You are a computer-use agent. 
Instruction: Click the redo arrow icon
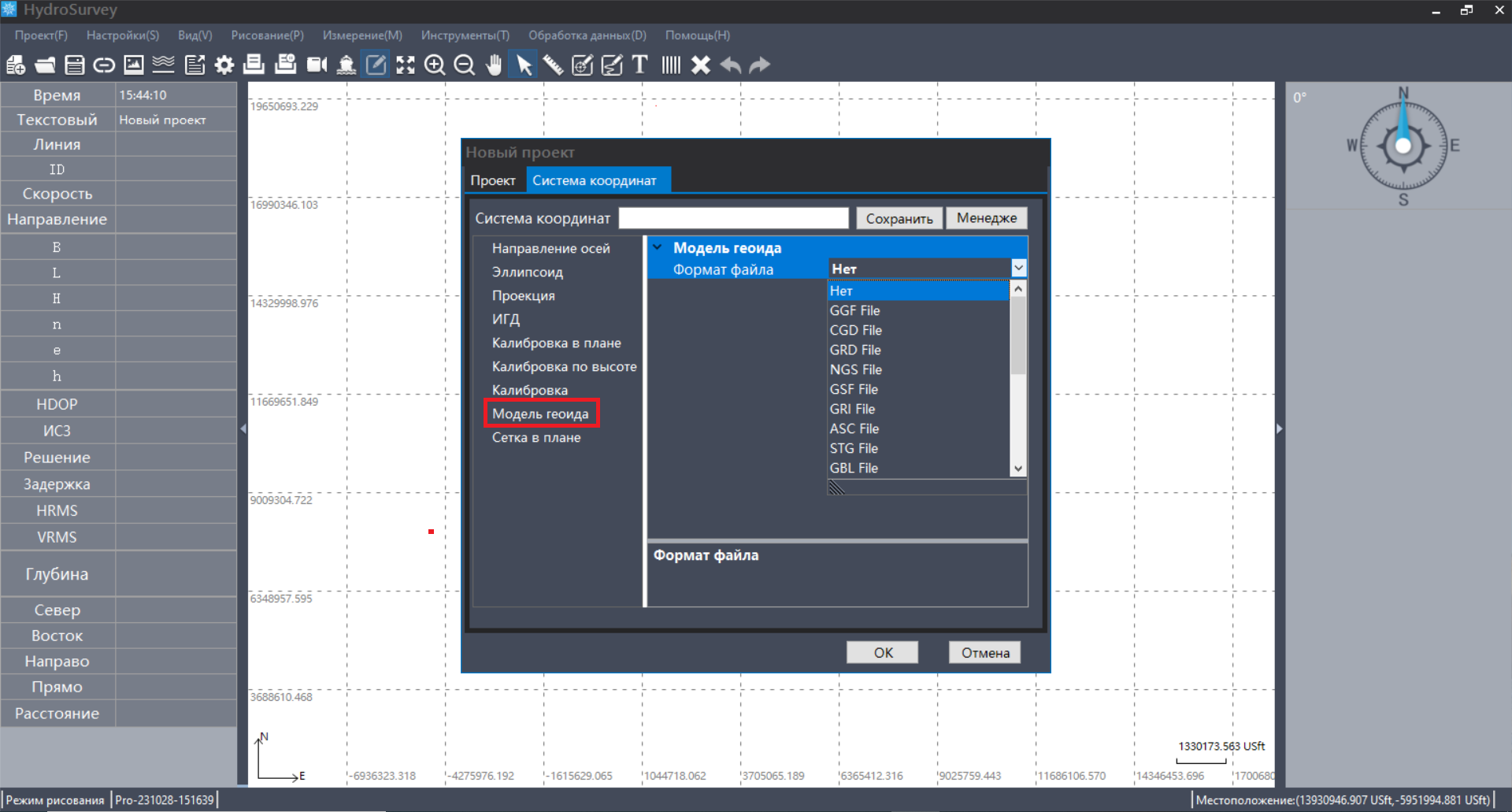(x=760, y=65)
